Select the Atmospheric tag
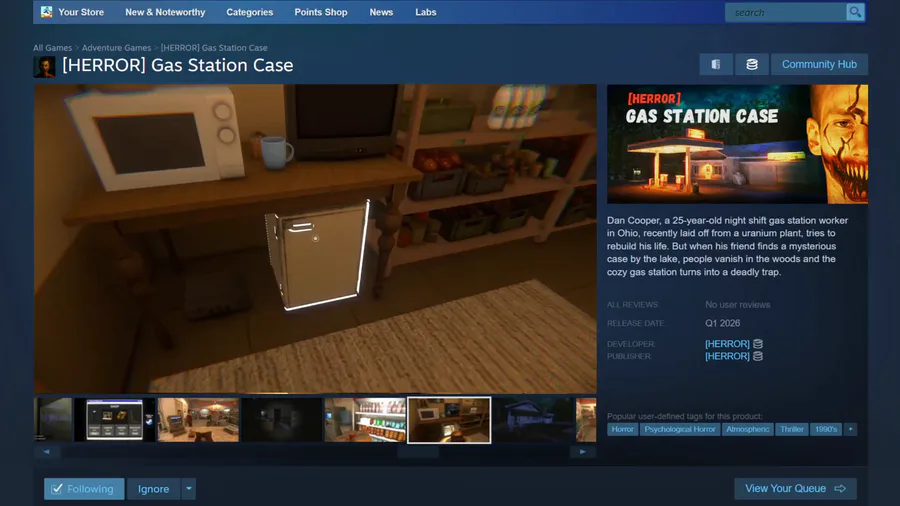This screenshot has width=900, height=506. pyautogui.click(x=747, y=429)
